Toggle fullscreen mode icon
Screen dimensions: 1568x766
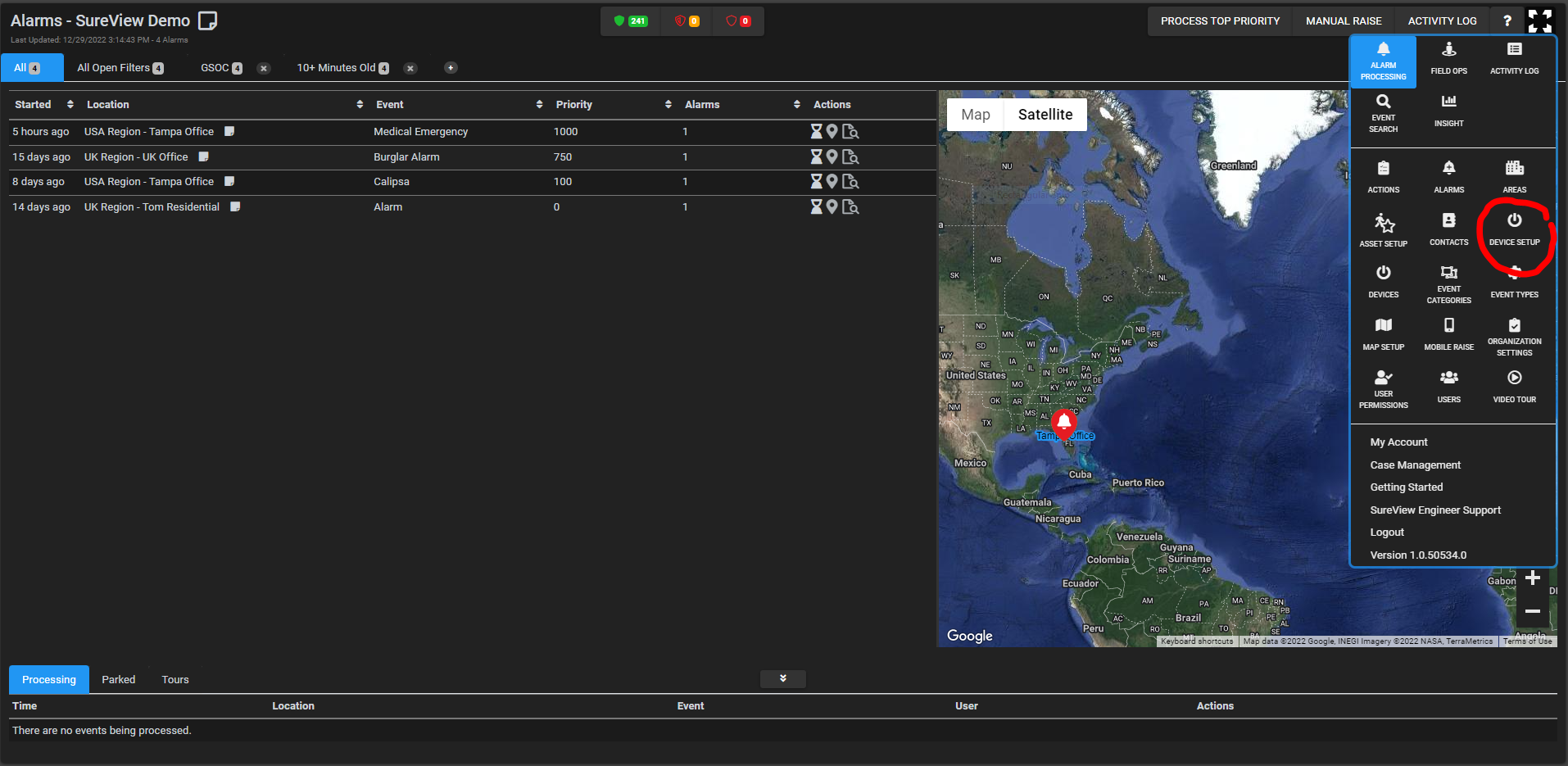tap(1539, 21)
